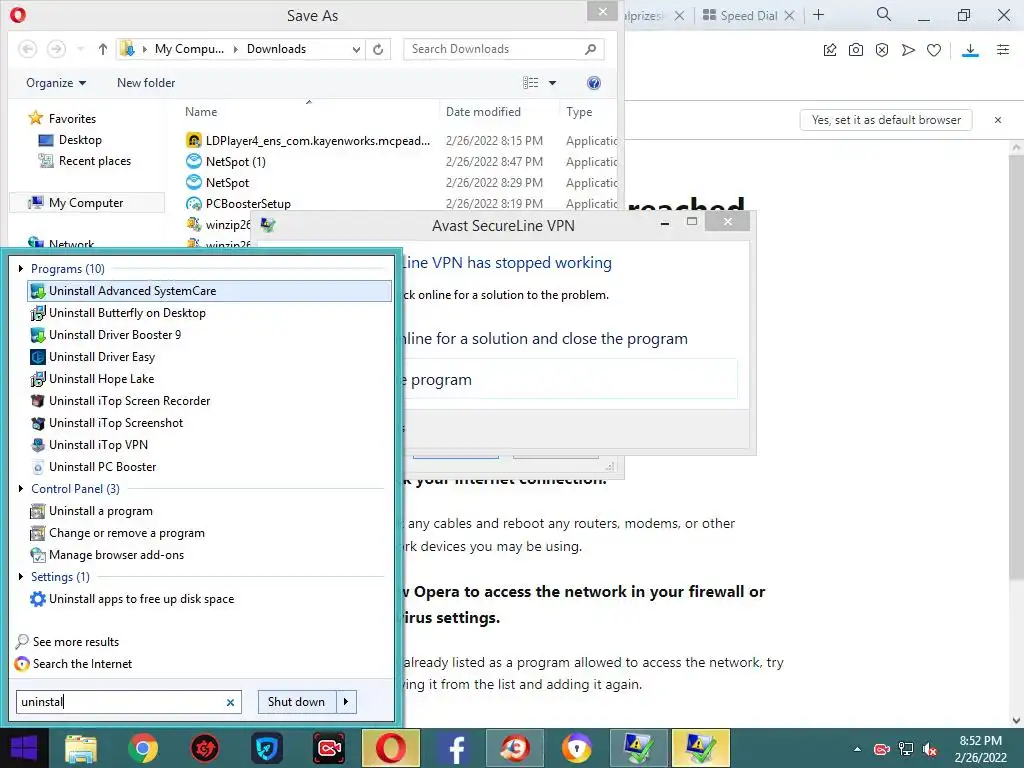1024x768 pixels.
Task: Open File Explorer from taskbar
Action: 81,748
